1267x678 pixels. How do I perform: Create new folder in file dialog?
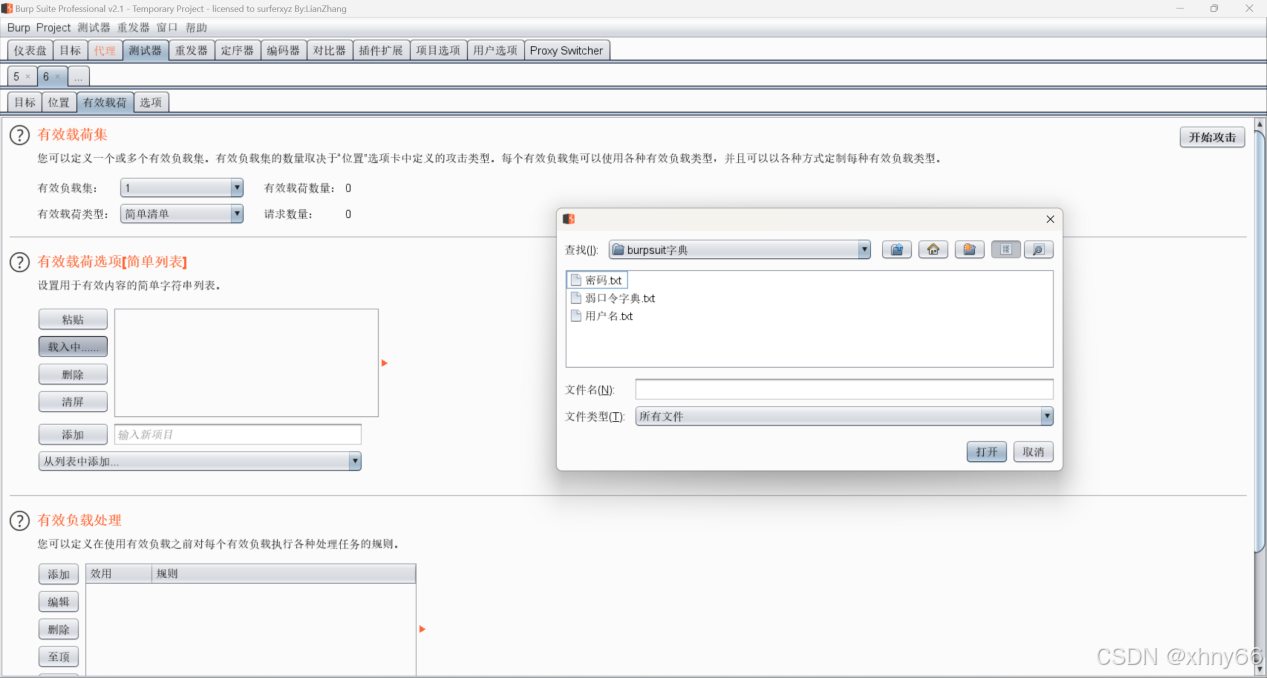click(969, 250)
